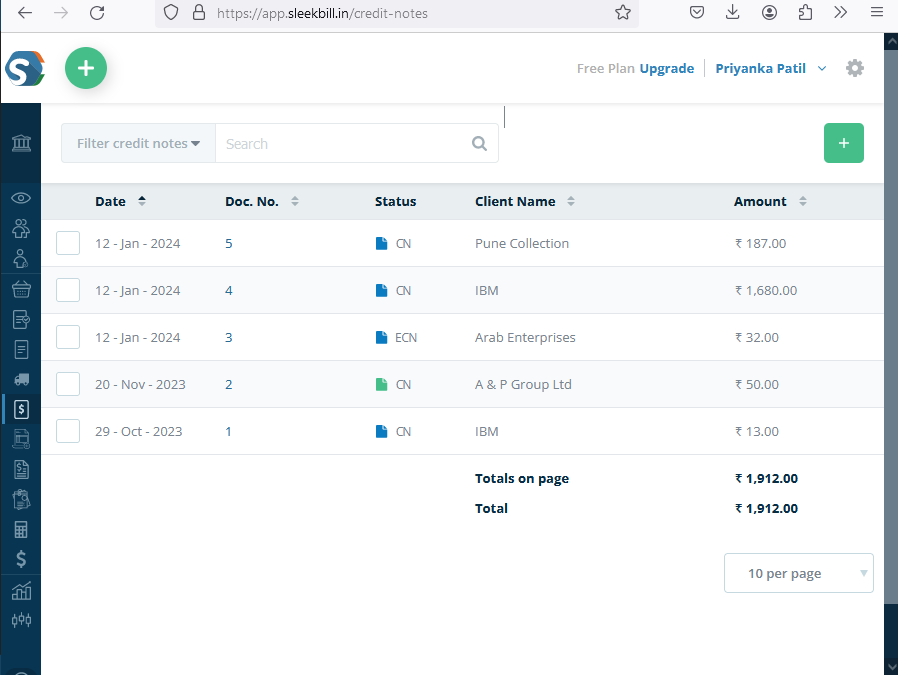Expand the 10 per page dropdown

pyautogui.click(x=798, y=573)
